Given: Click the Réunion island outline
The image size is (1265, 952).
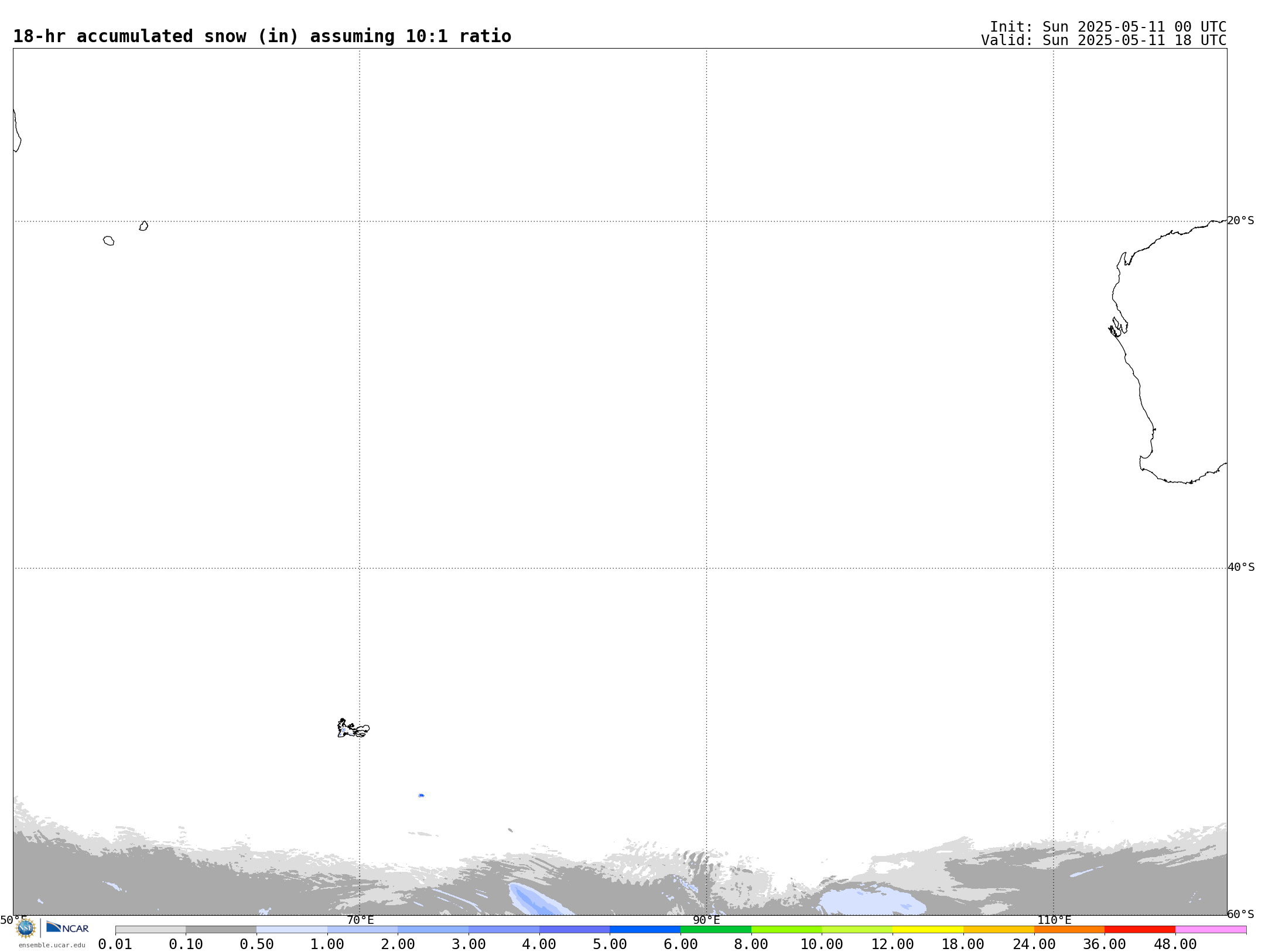Looking at the screenshot, I should click(108, 241).
